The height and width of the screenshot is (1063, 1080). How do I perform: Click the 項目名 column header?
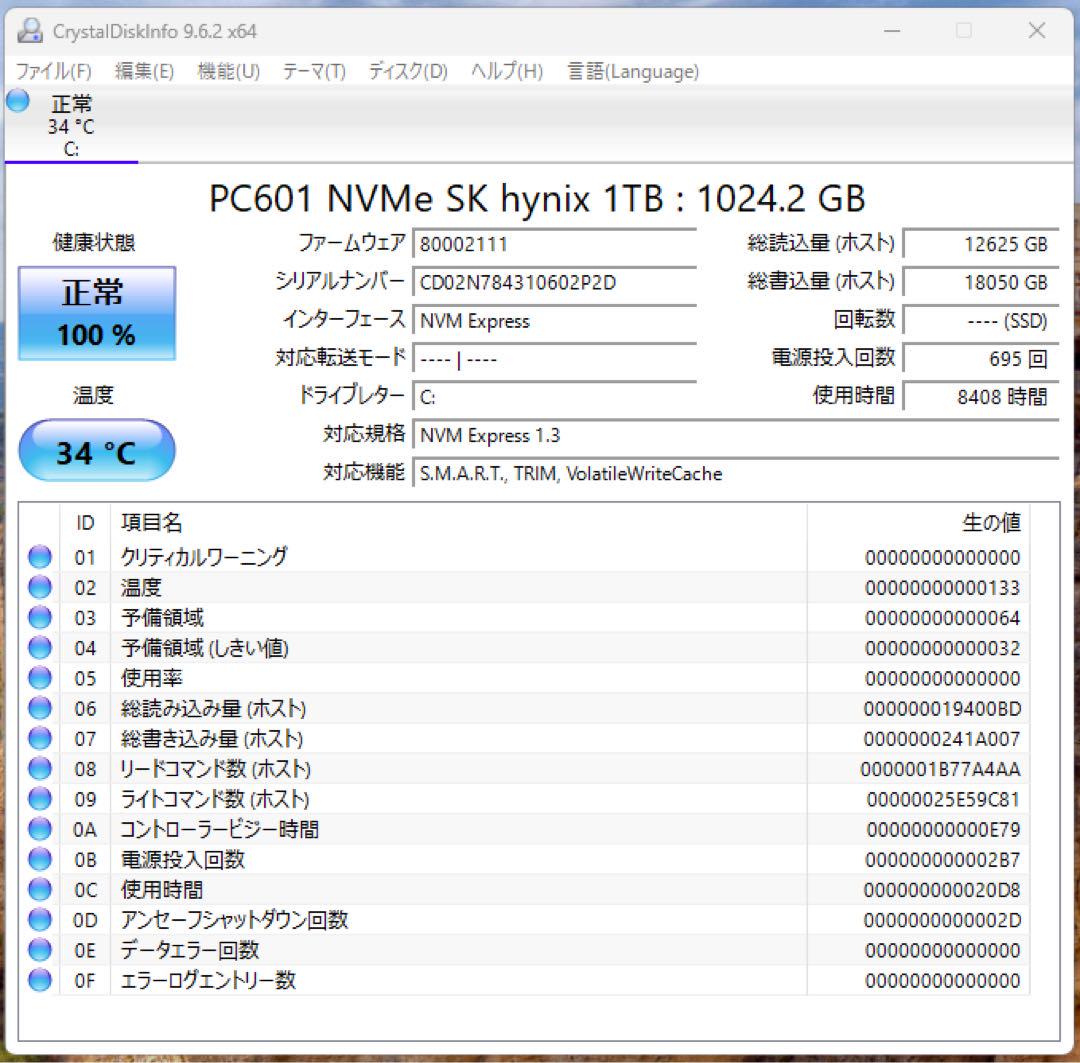click(x=459, y=523)
